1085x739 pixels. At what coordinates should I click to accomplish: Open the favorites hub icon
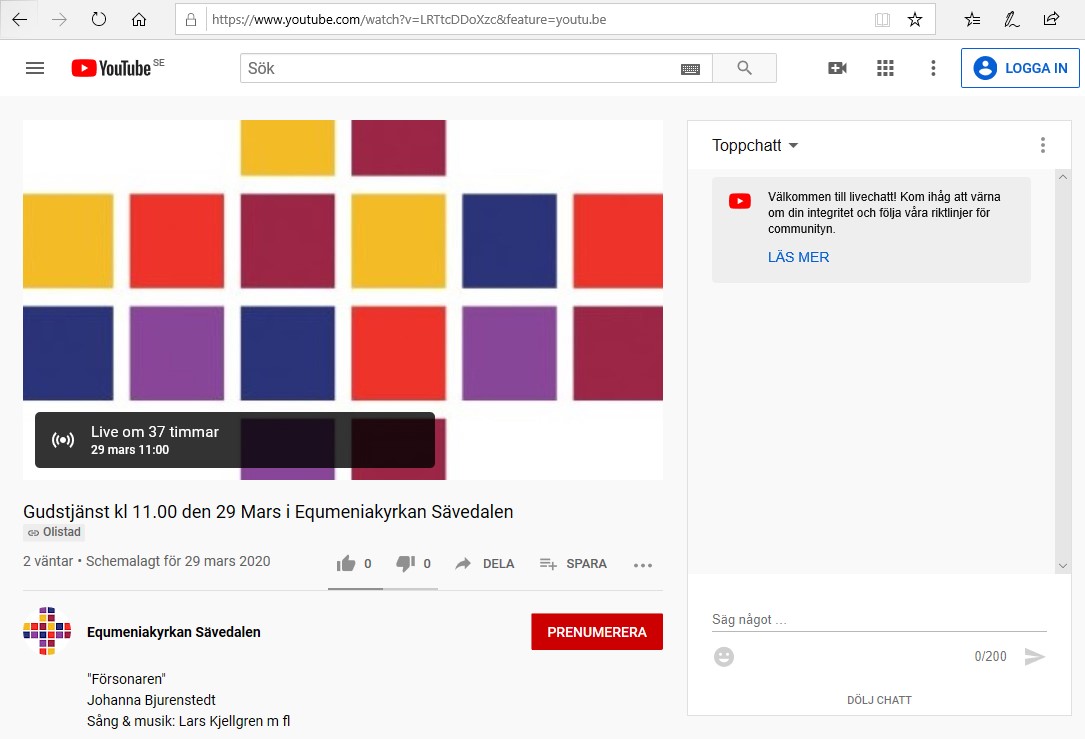tap(972, 19)
